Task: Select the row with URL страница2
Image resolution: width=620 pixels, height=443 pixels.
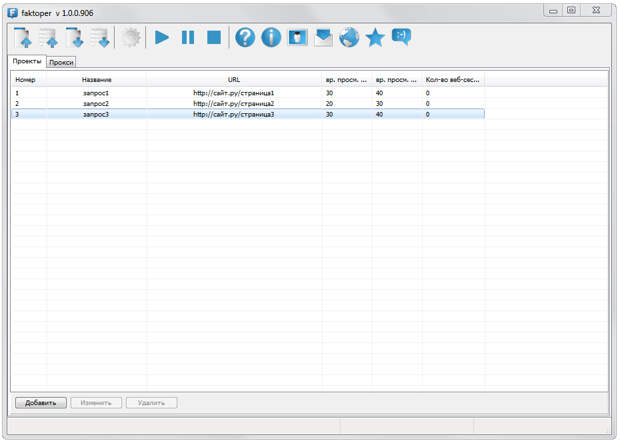Action: (233, 104)
